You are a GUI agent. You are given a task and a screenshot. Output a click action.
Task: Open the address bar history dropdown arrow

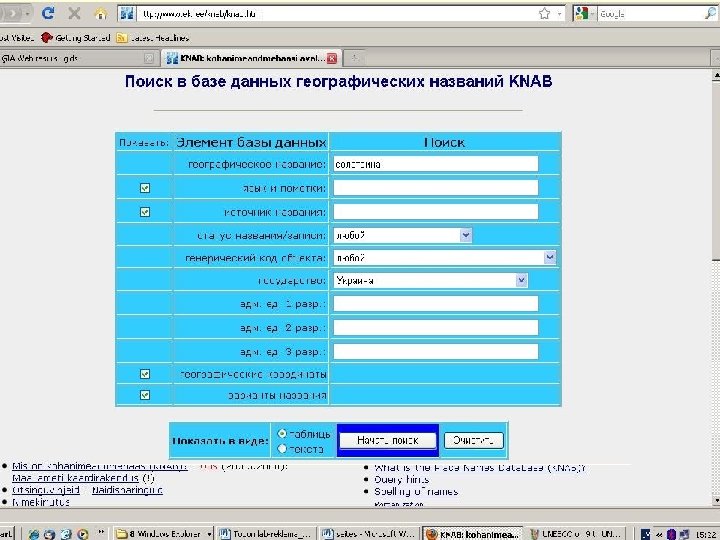point(560,14)
